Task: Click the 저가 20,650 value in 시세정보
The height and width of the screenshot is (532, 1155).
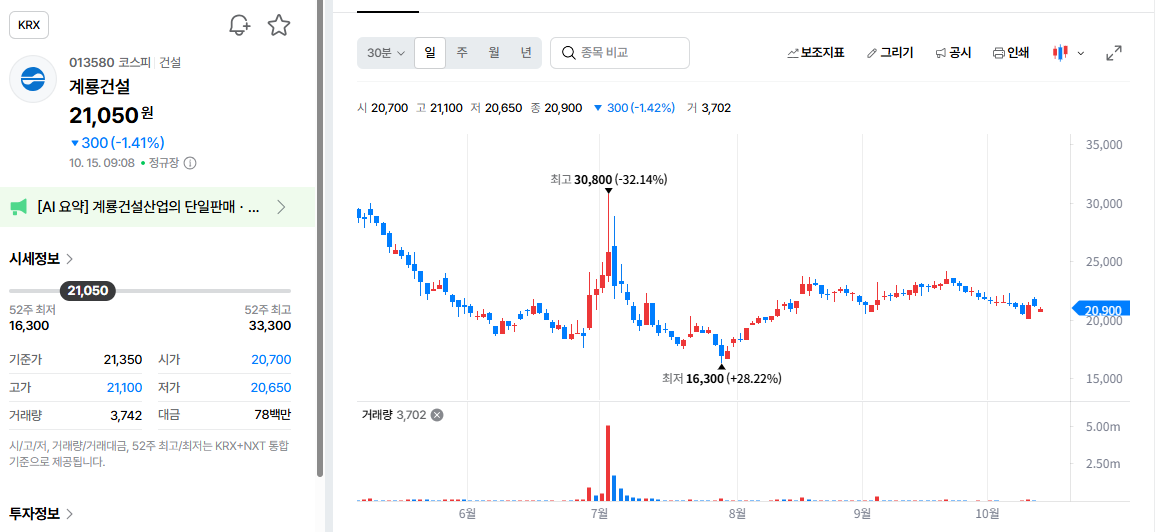Action: point(271,388)
